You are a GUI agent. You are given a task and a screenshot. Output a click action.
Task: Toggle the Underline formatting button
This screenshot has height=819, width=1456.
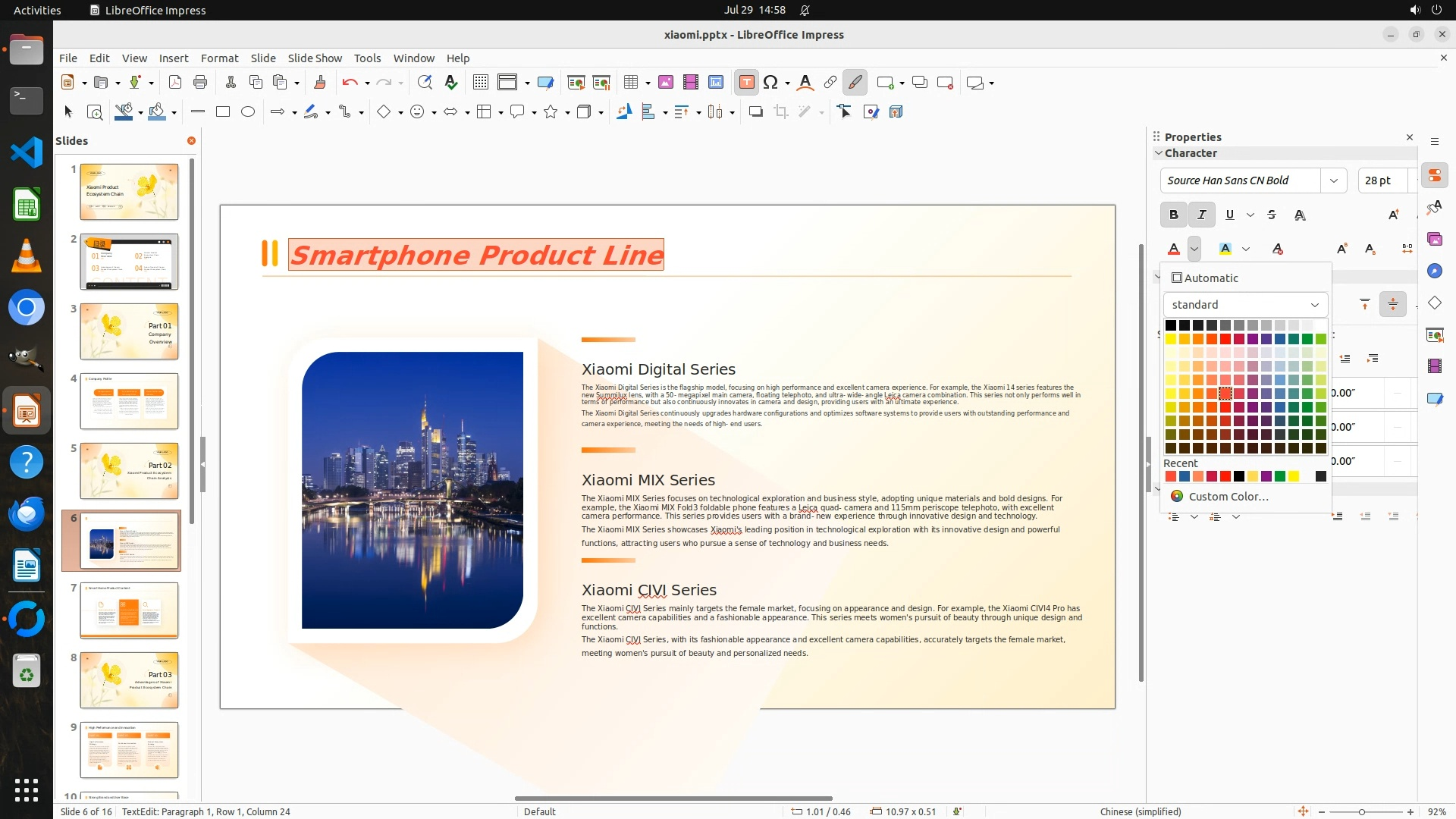pyautogui.click(x=1229, y=215)
